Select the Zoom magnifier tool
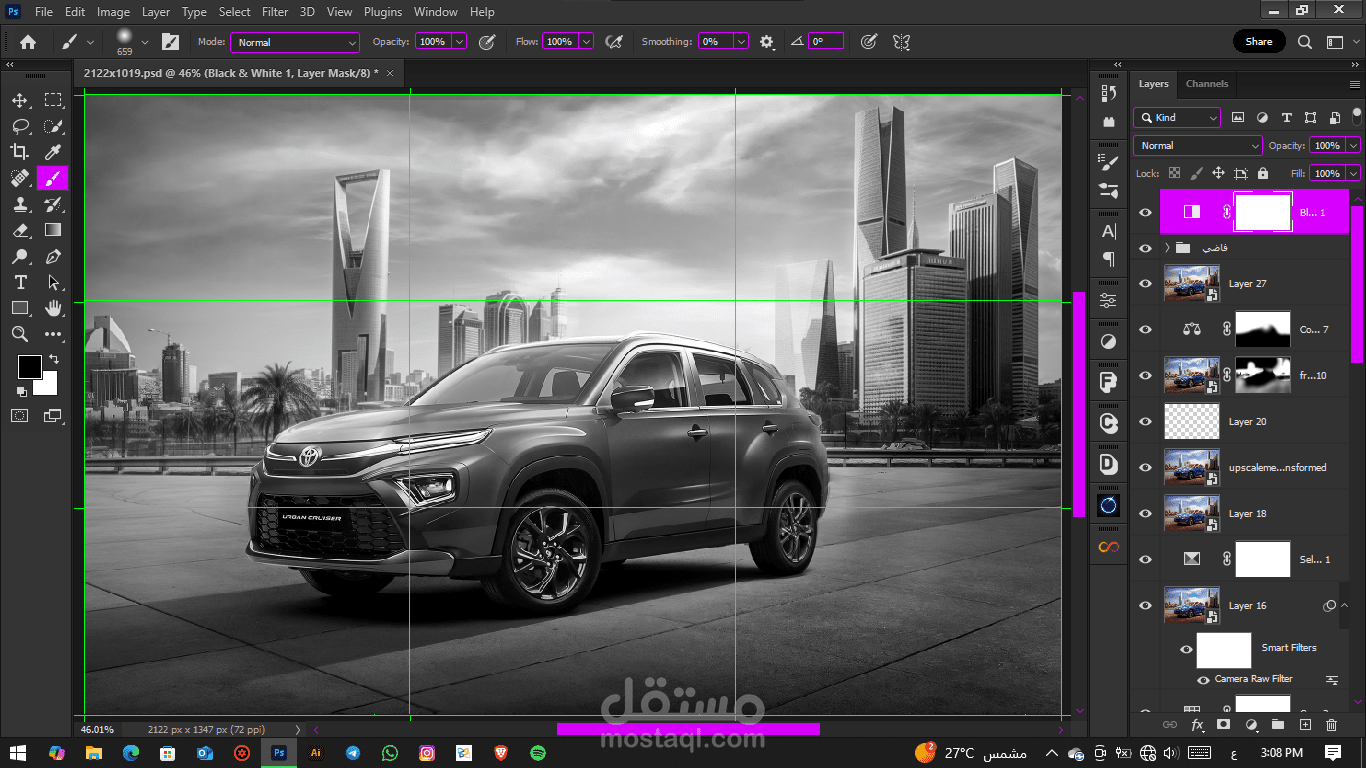This screenshot has width=1366, height=768. tap(20, 334)
